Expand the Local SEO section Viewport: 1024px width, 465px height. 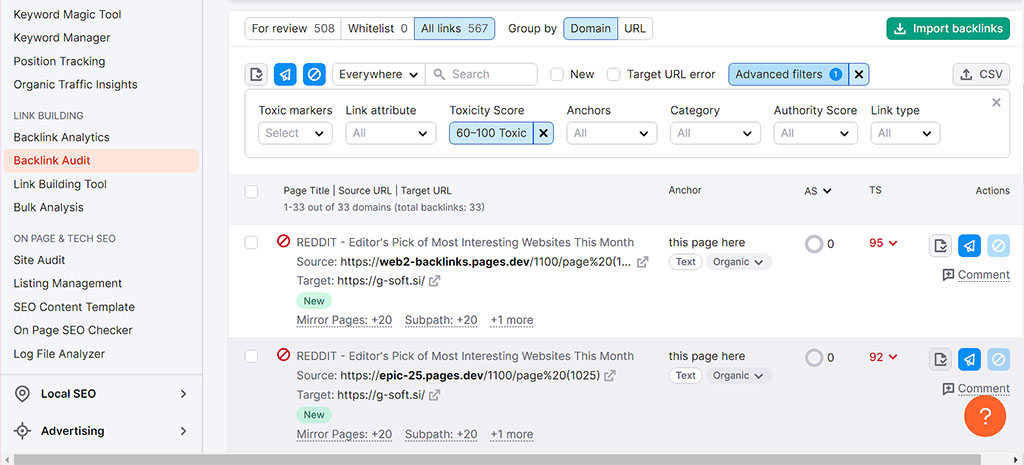pos(184,394)
